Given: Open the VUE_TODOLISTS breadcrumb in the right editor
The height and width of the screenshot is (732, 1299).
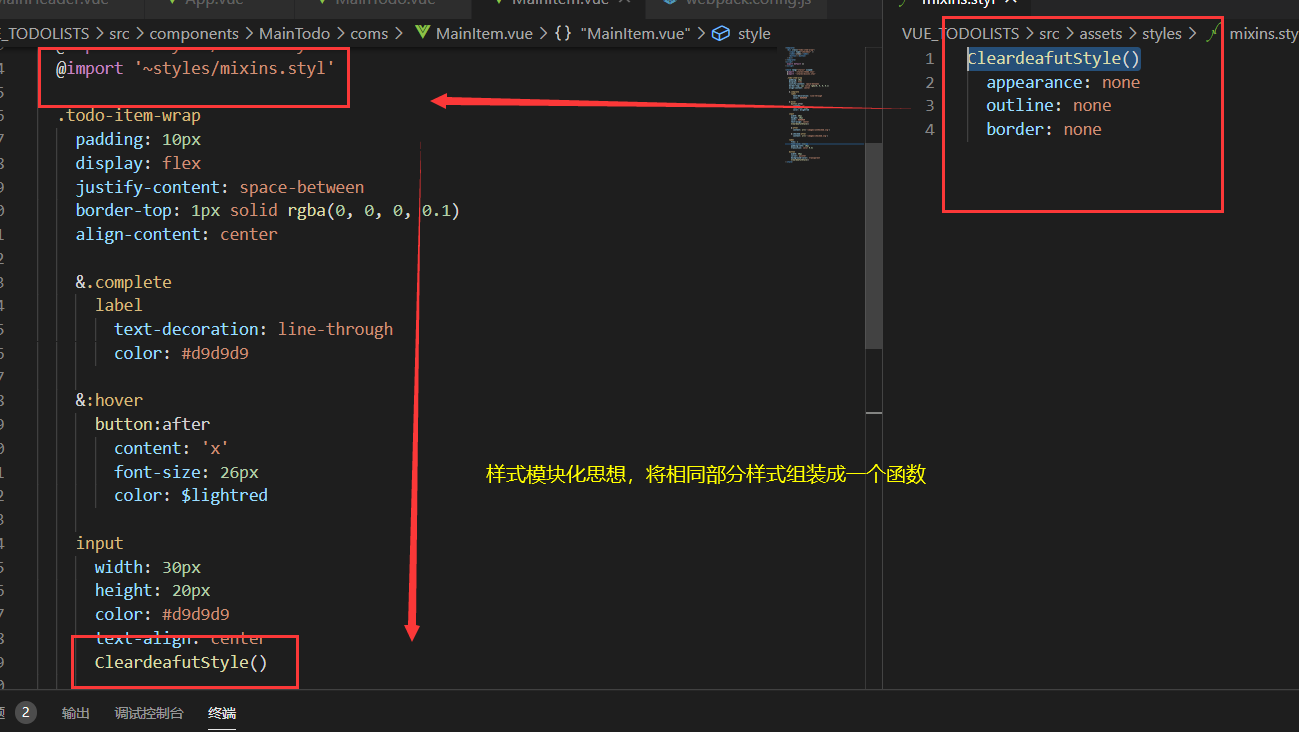Looking at the screenshot, I should point(960,34).
